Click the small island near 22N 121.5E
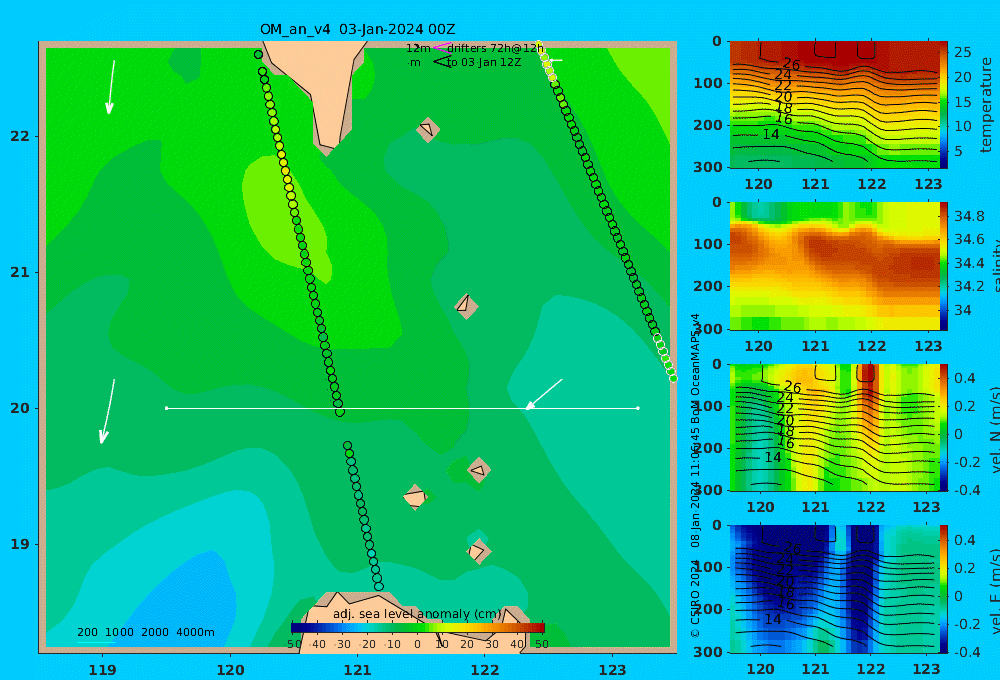 point(428,129)
